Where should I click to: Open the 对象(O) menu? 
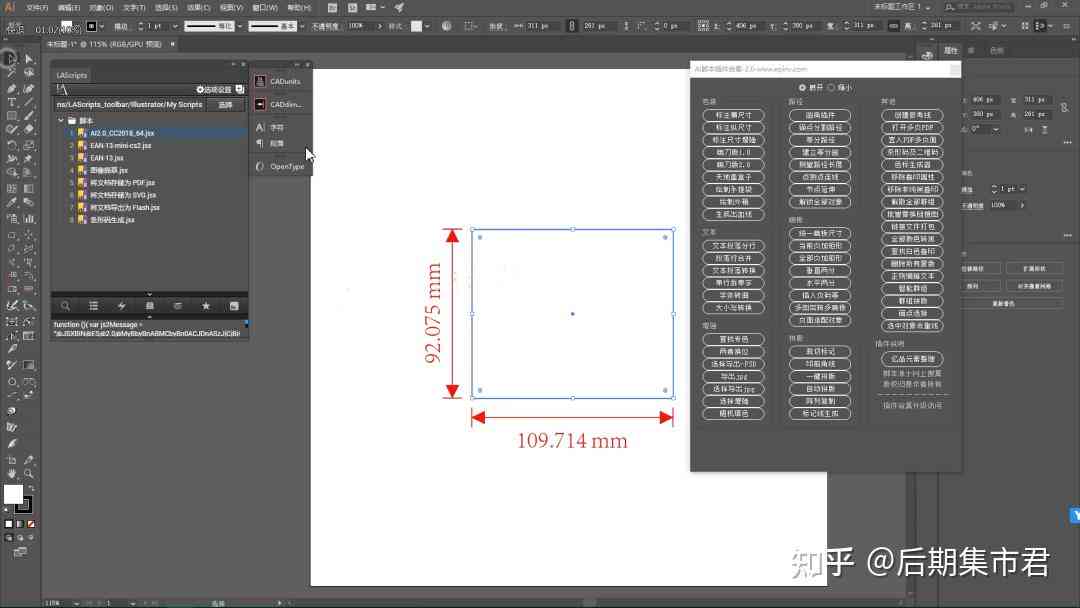[x=101, y=8]
